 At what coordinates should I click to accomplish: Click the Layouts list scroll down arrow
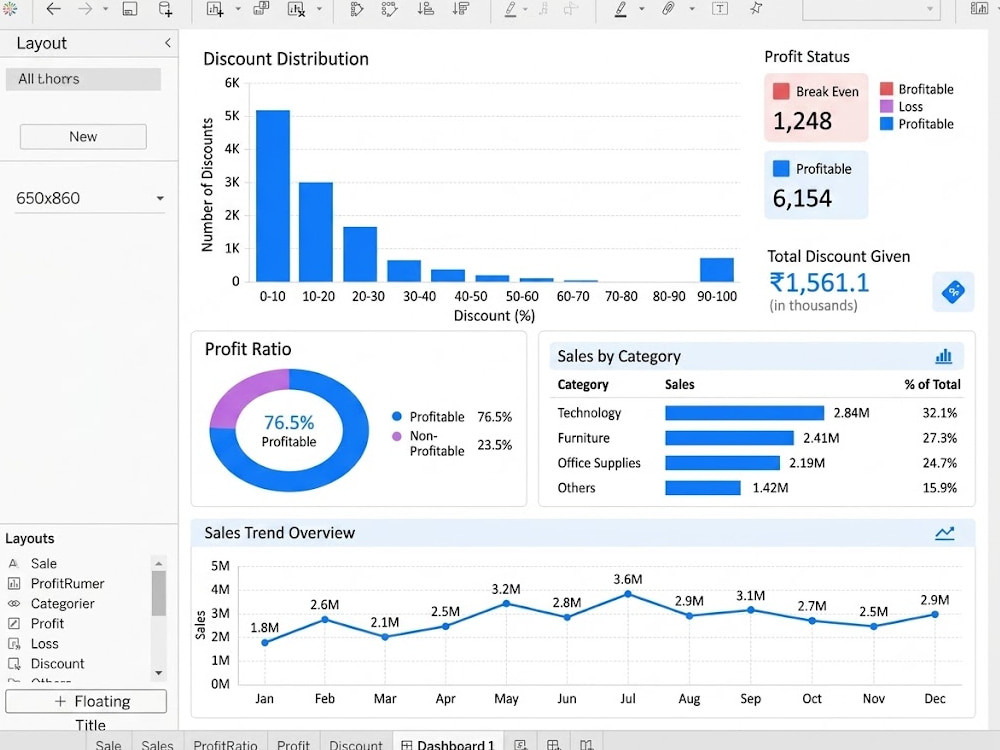(159, 673)
